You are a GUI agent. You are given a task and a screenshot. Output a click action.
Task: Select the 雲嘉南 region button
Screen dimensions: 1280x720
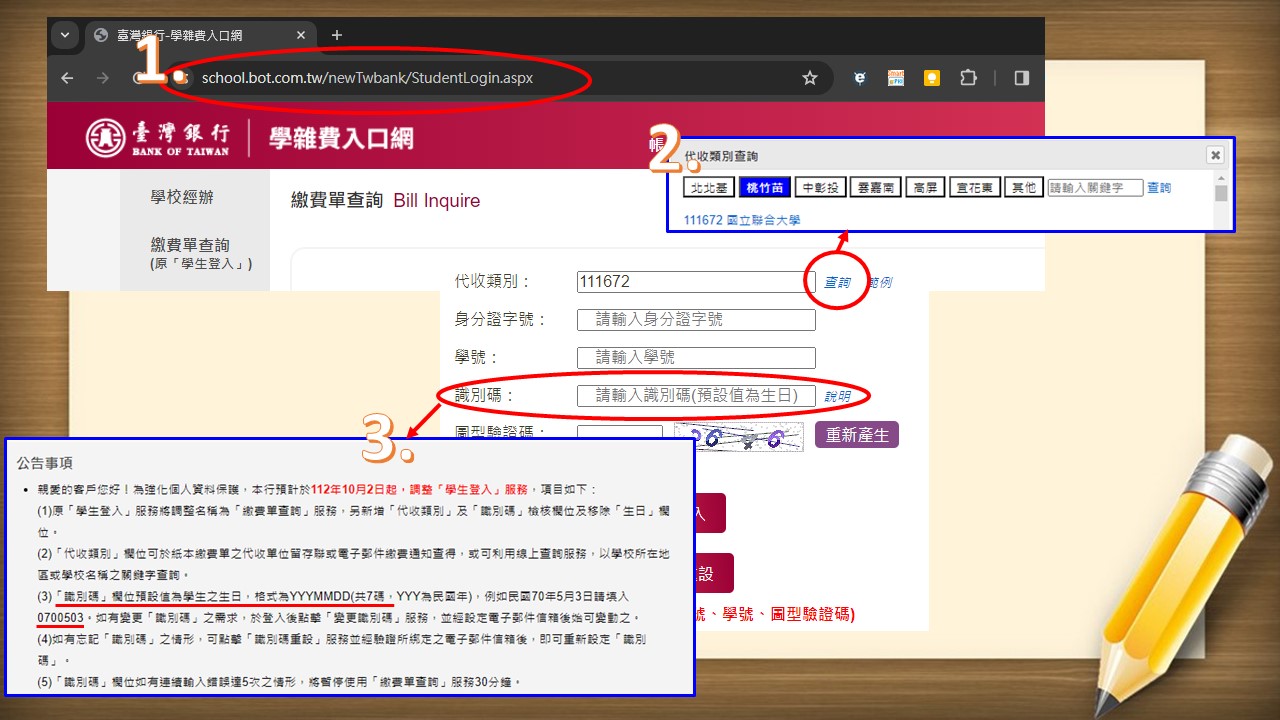875,187
